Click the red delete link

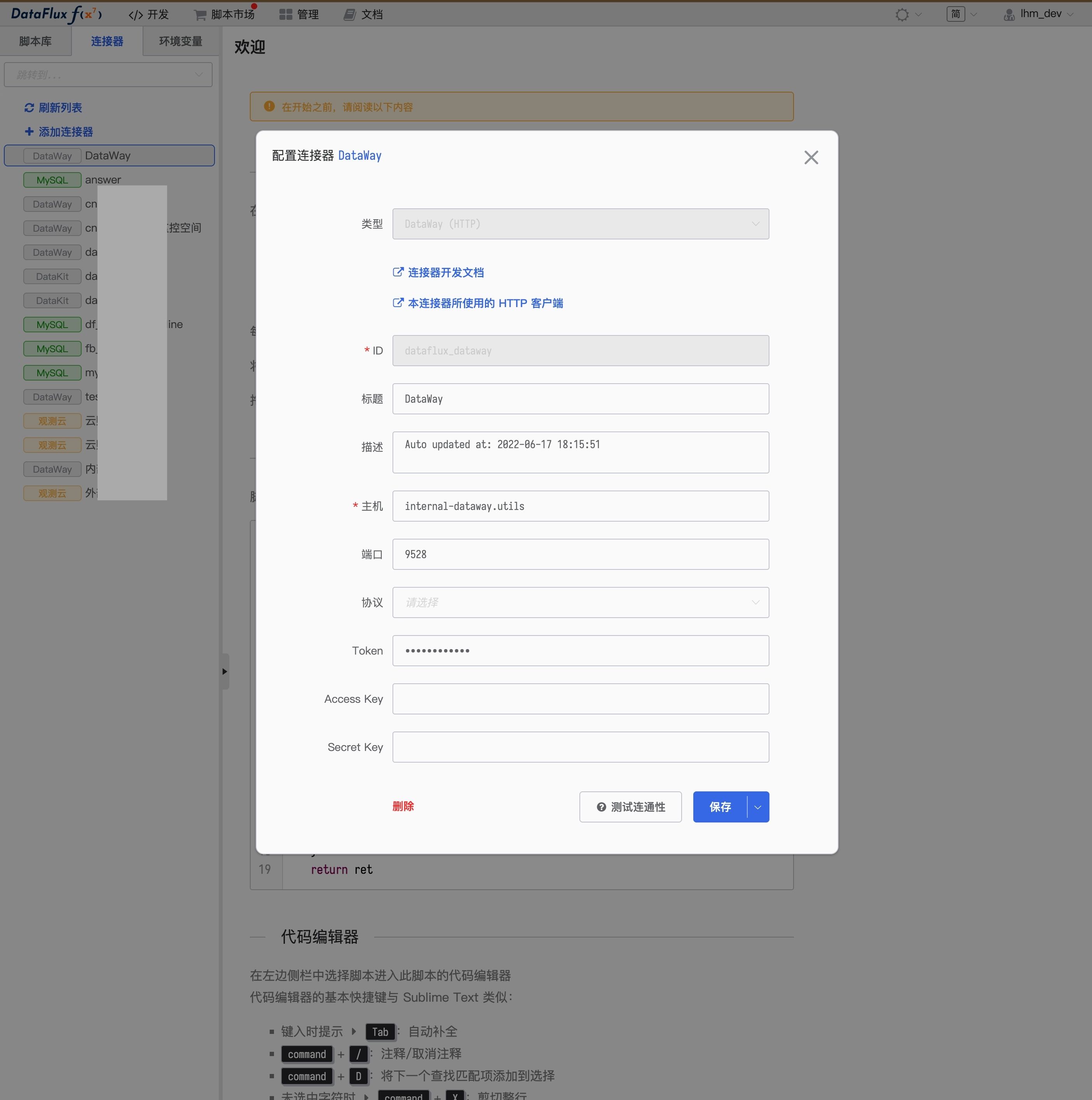(403, 806)
